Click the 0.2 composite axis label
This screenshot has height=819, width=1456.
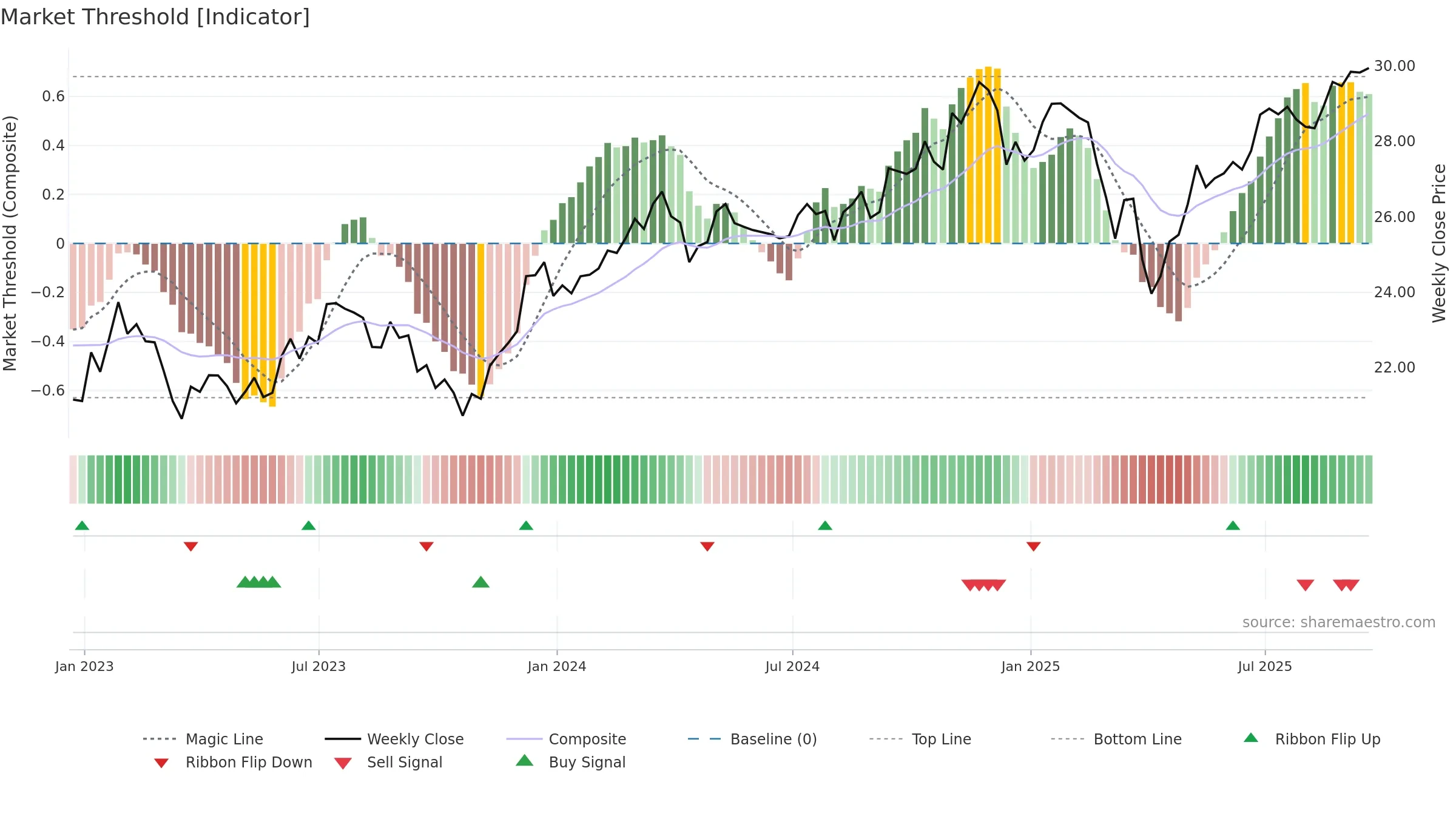point(53,195)
